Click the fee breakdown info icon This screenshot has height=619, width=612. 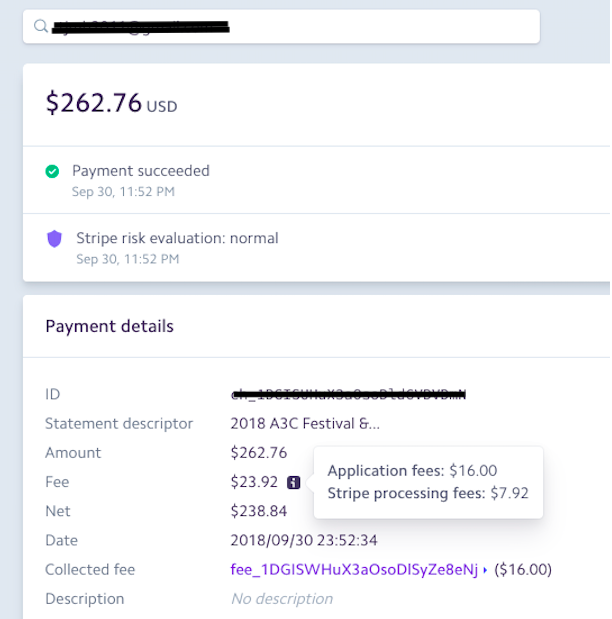[x=293, y=482]
